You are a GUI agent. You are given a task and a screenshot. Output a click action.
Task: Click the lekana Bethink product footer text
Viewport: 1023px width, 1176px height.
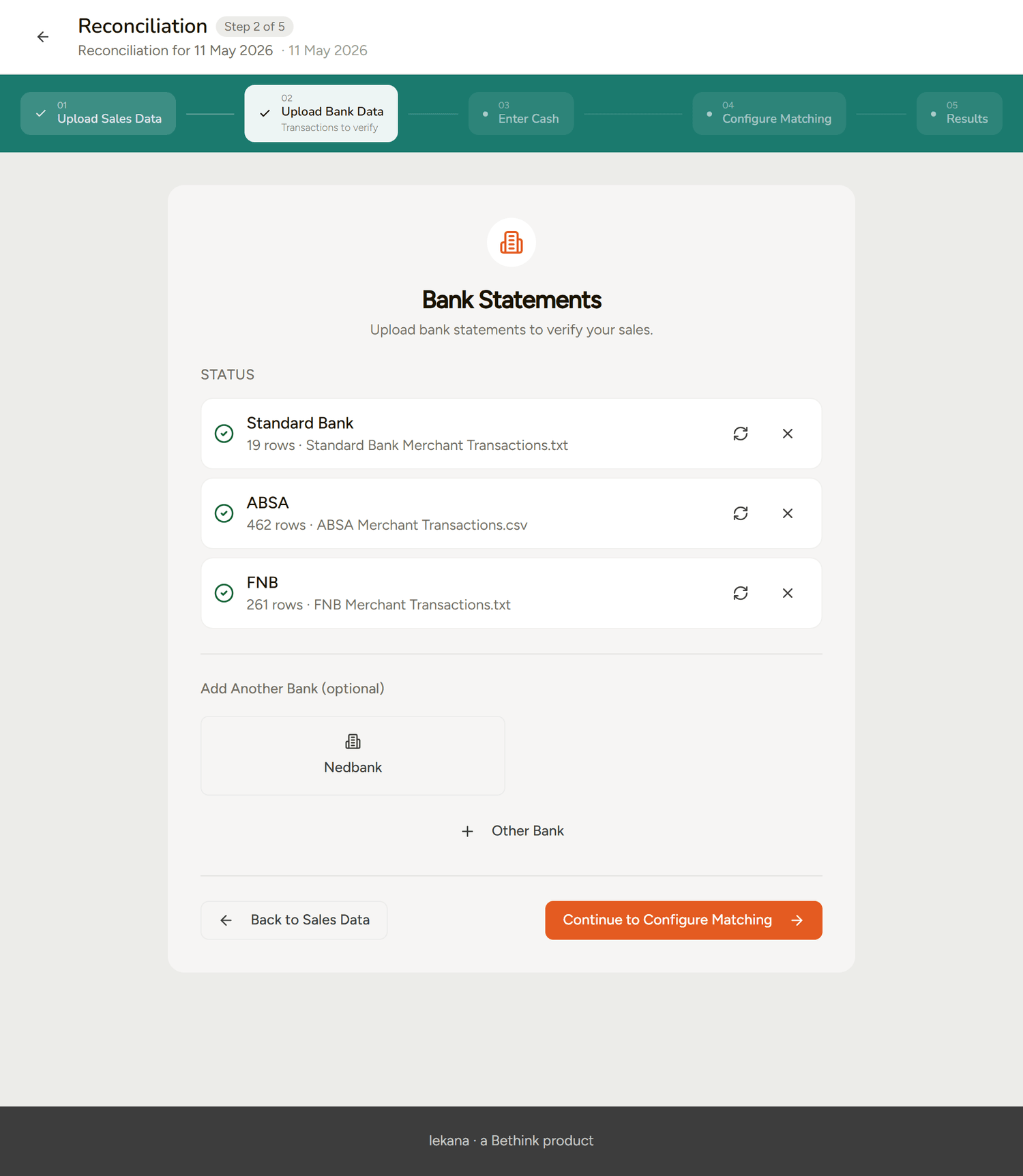coord(512,1141)
